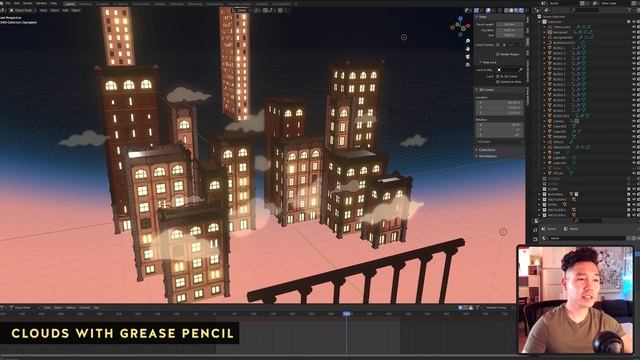Enable the Local Camera checkbox
This screenshot has width=640, height=360.
(498, 45)
